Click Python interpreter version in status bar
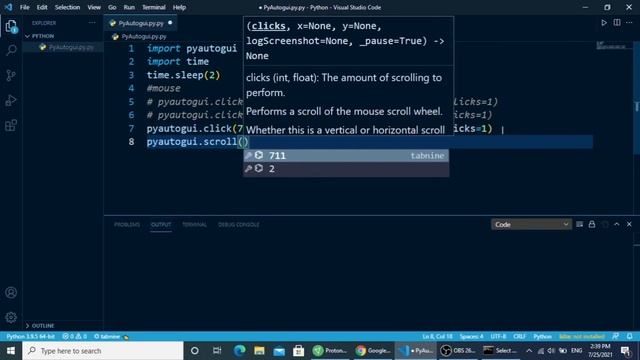The image size is (640, 360). [x=31, y=336]
